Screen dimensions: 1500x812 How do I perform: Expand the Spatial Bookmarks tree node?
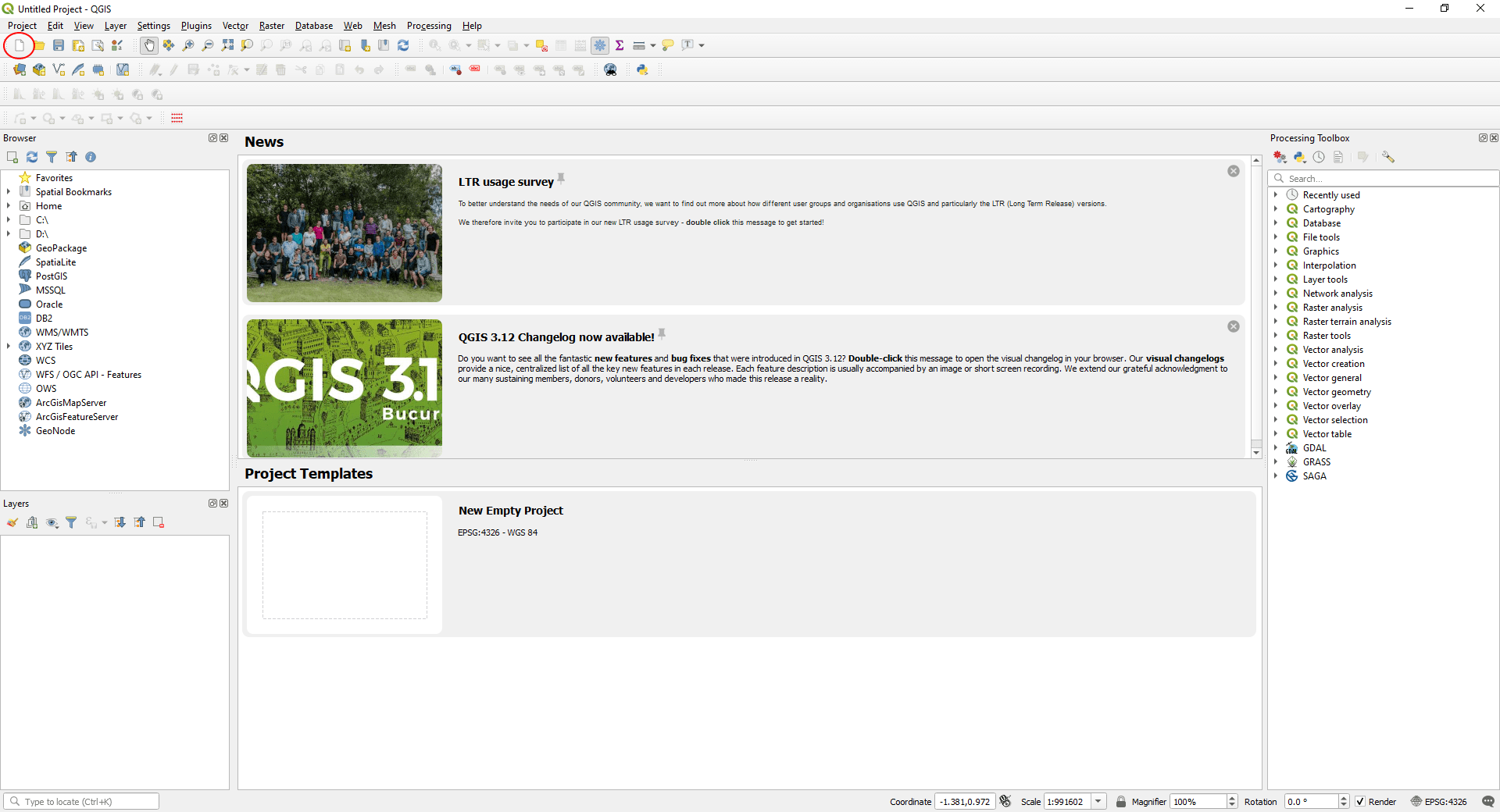click(9, 192)
